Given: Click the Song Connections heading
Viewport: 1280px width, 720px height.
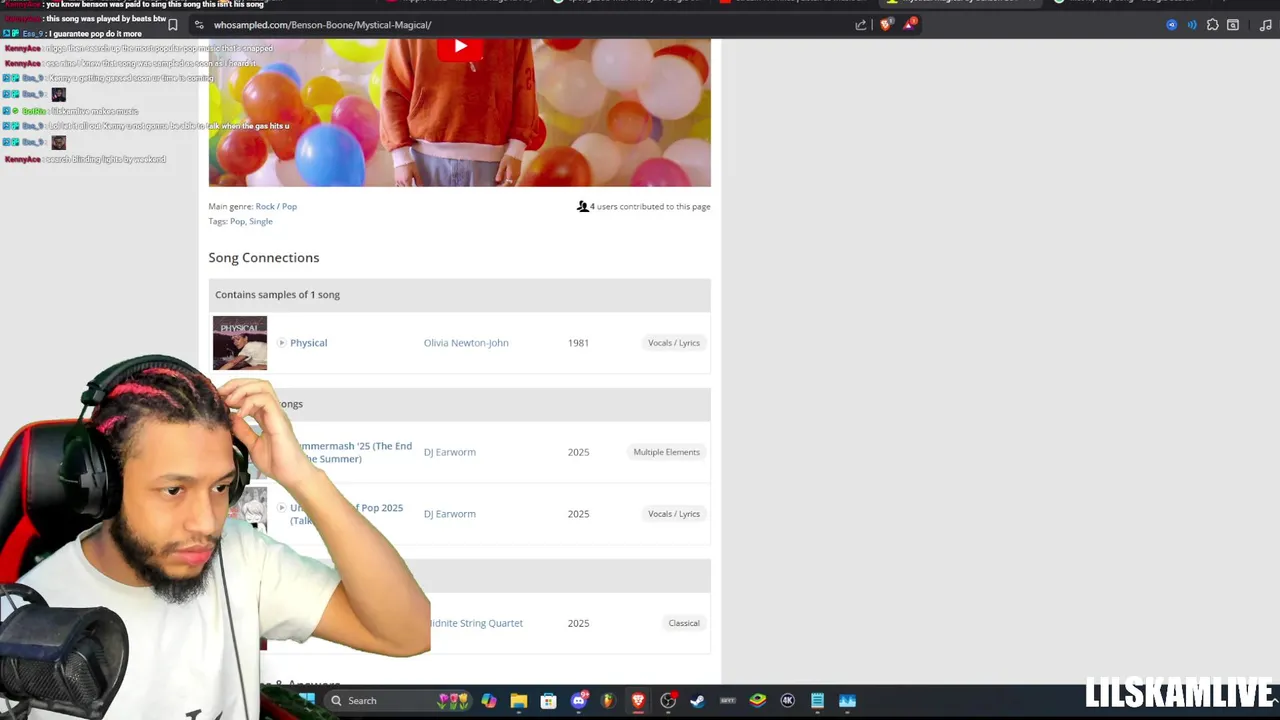Looking at the screenshot, I should [x=264, y=258].
